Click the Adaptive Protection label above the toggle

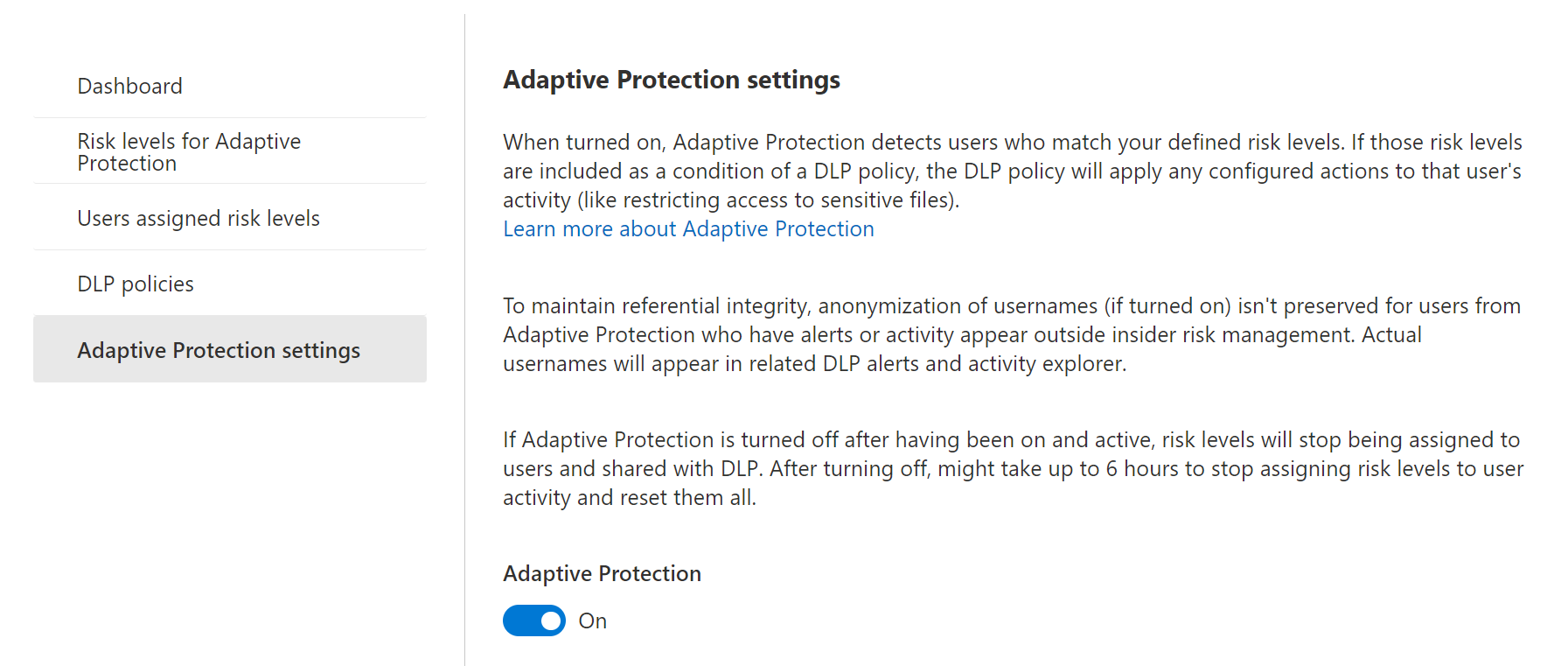(602, 573)
